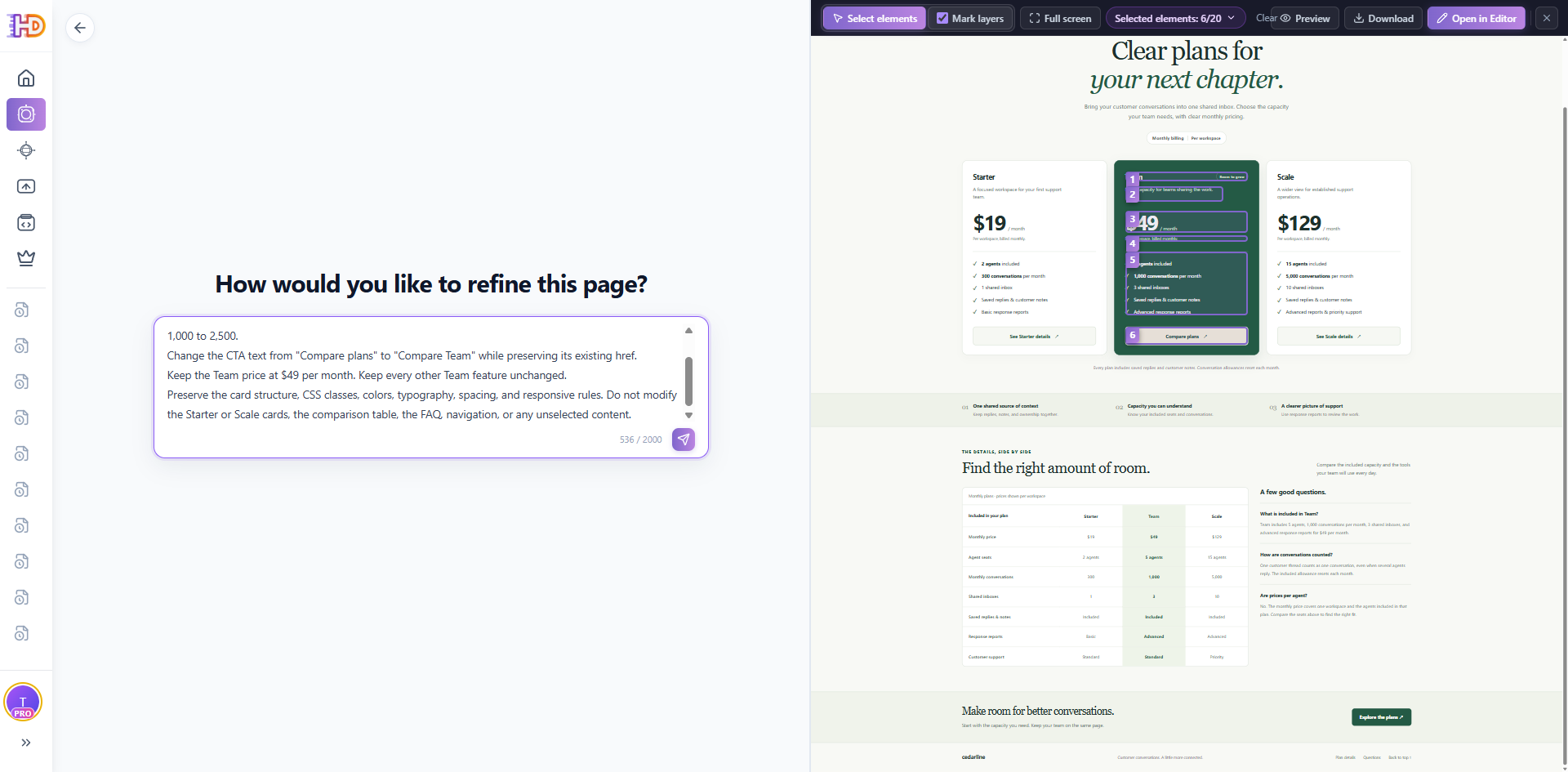1568x772 pixels.
Task: Click the $129 Scale price
Action: pyautogui.click(x=1299, y=223)
